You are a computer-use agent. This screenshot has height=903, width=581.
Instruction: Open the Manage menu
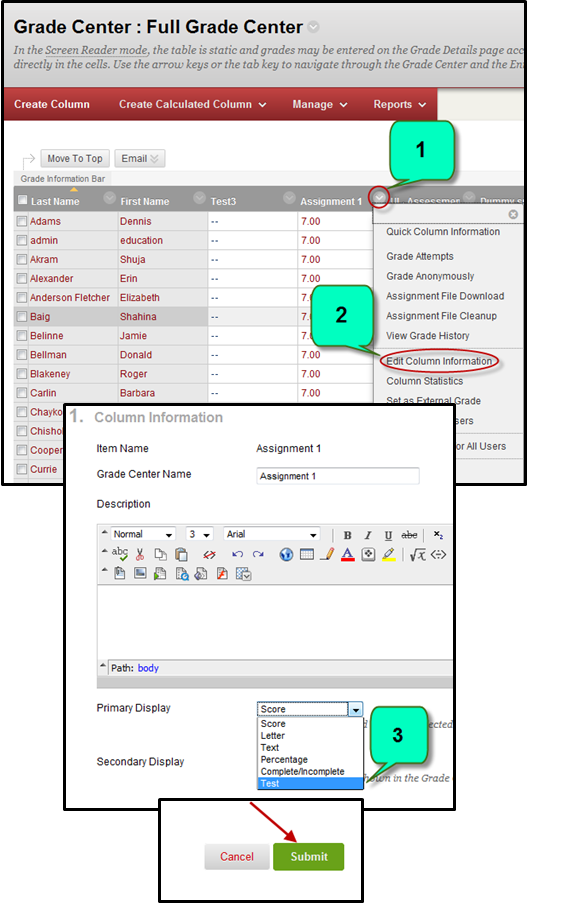pos(320,104)
